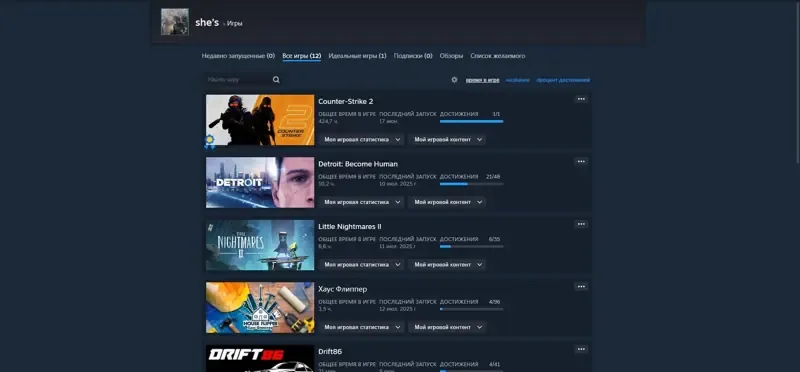Screen dimensions: 800x372
Task: Open Хаус Флиппер cover image
Action: [x=260, y=308]
